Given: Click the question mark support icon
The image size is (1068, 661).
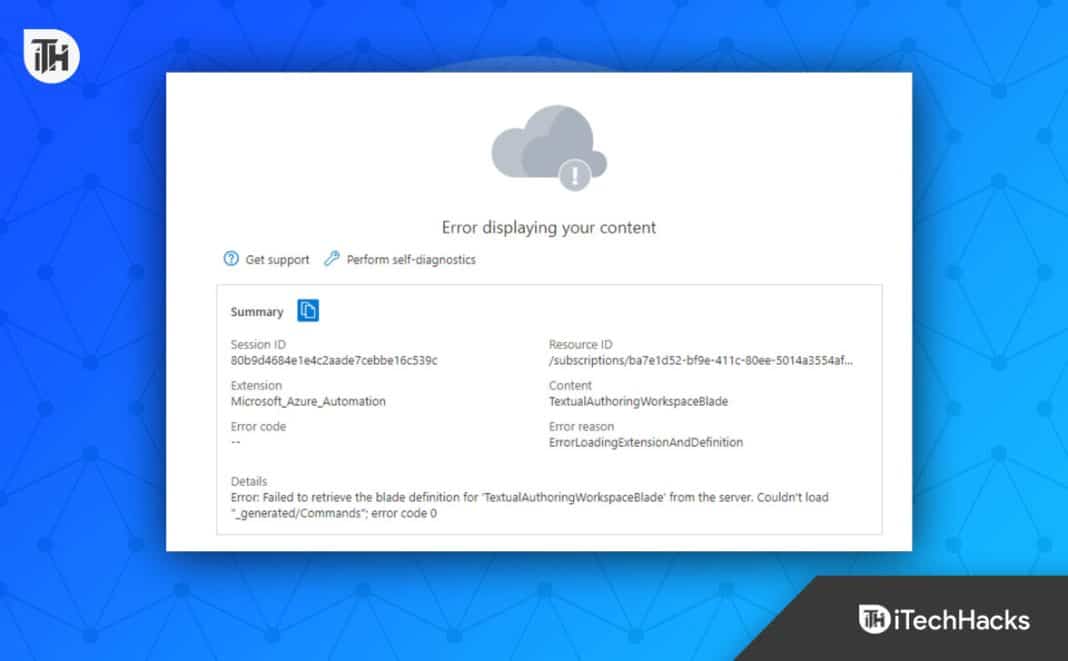Looking at the screenshot, I should pyautogui.click(x=231, y=259).
